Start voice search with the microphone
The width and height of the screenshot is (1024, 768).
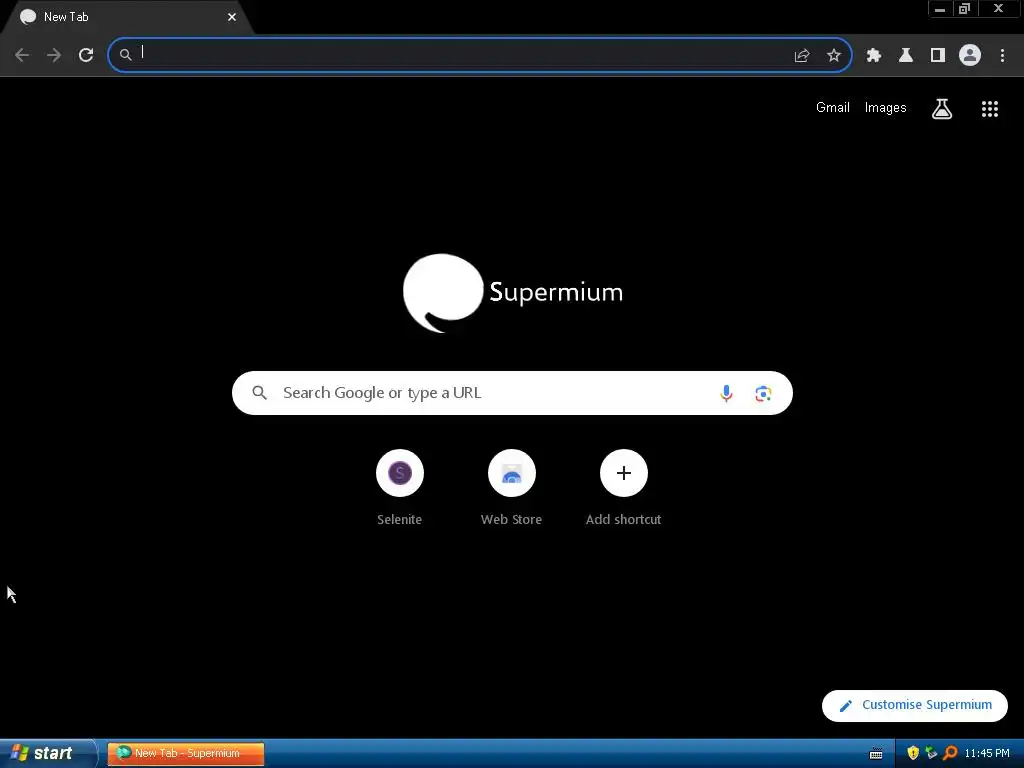click(726, 393)
